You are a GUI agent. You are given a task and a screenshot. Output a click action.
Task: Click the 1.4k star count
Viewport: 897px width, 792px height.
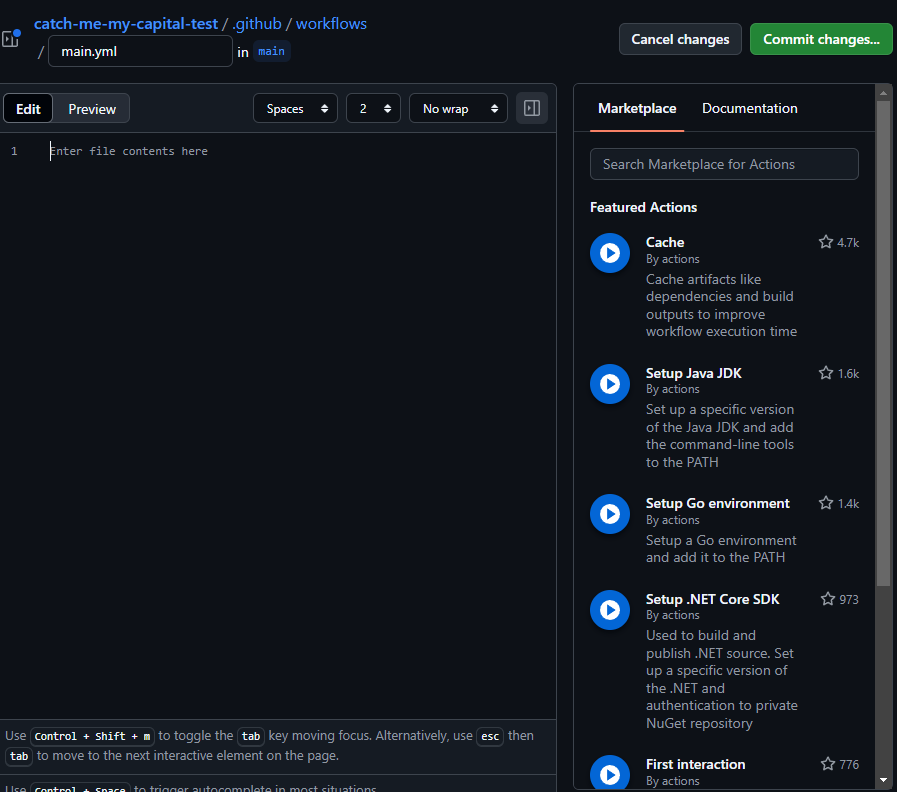848,504
